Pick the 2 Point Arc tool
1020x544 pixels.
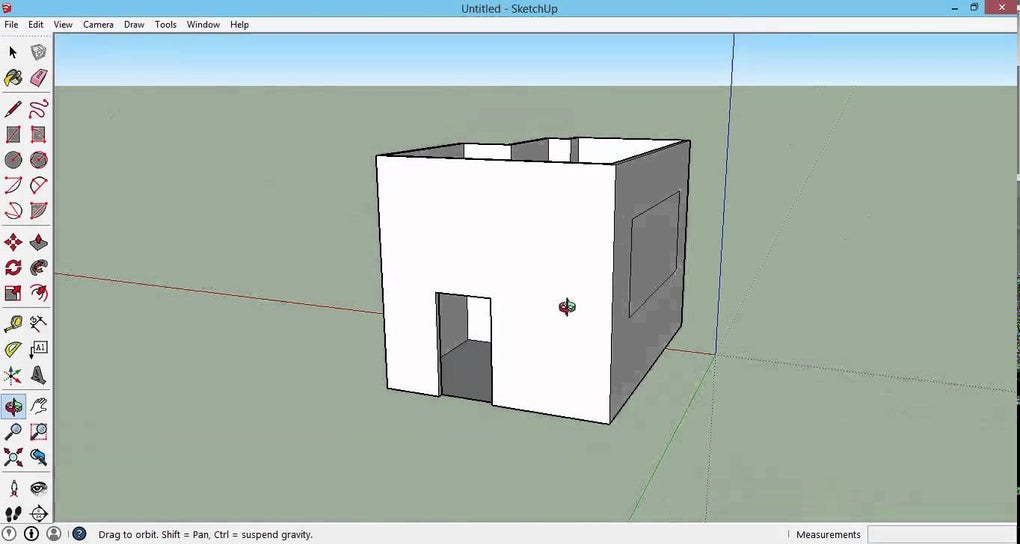38,185
